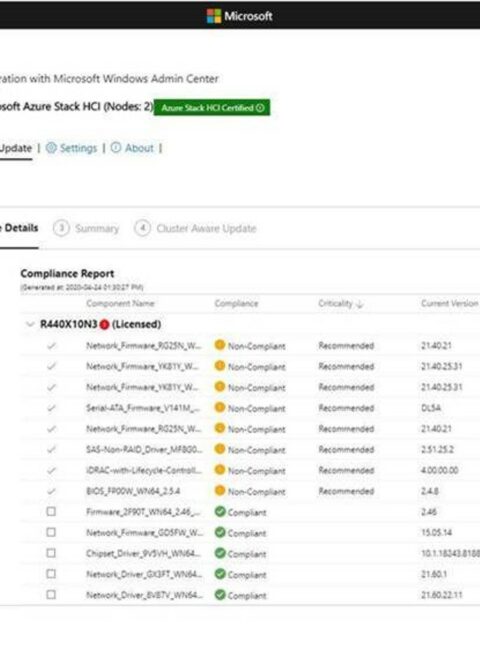Viewport: 480px width, 650px height.
Task: Open the About link
Action: [x=139, y=148]
